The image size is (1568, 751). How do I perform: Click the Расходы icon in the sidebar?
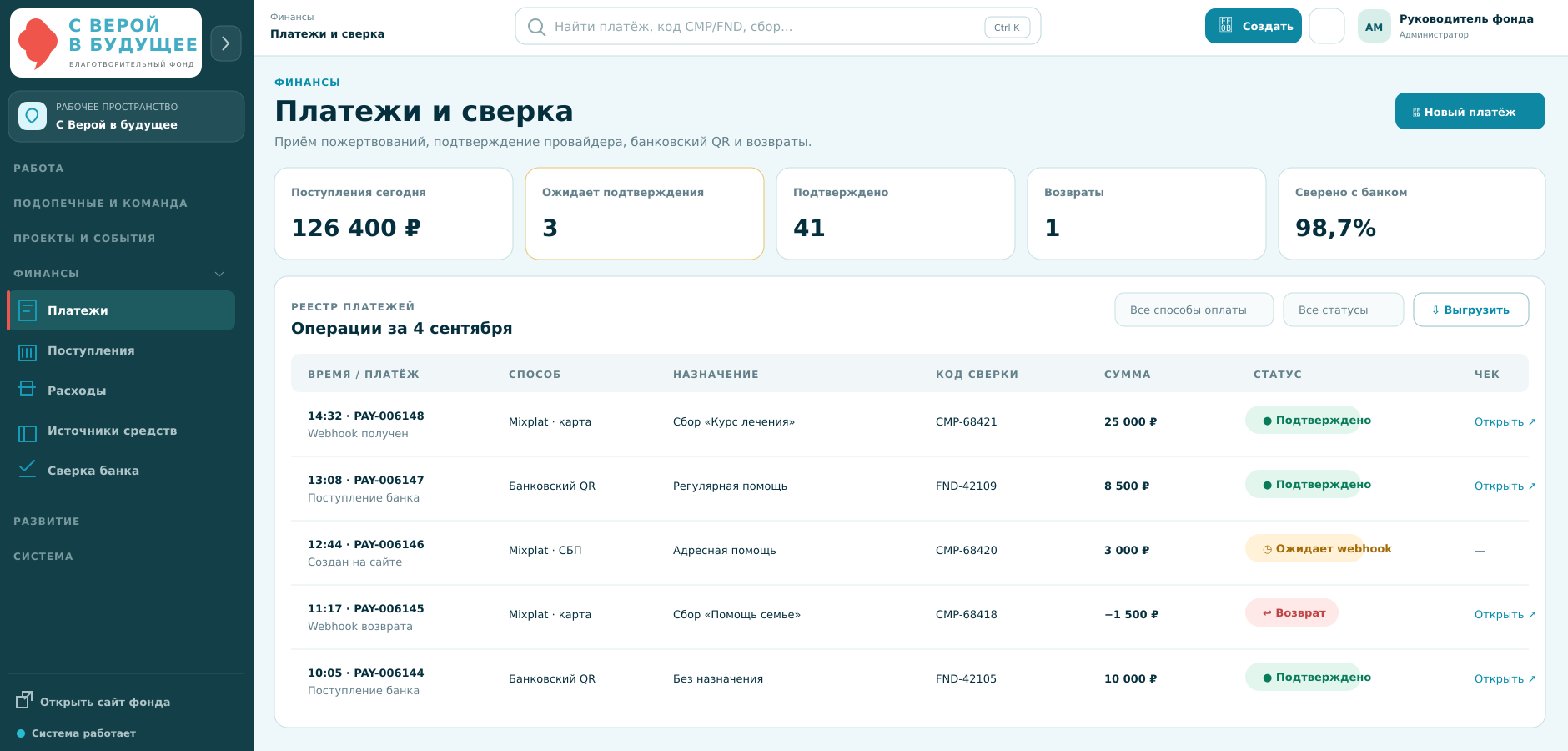pyautogui.click(x=28, y=389)
